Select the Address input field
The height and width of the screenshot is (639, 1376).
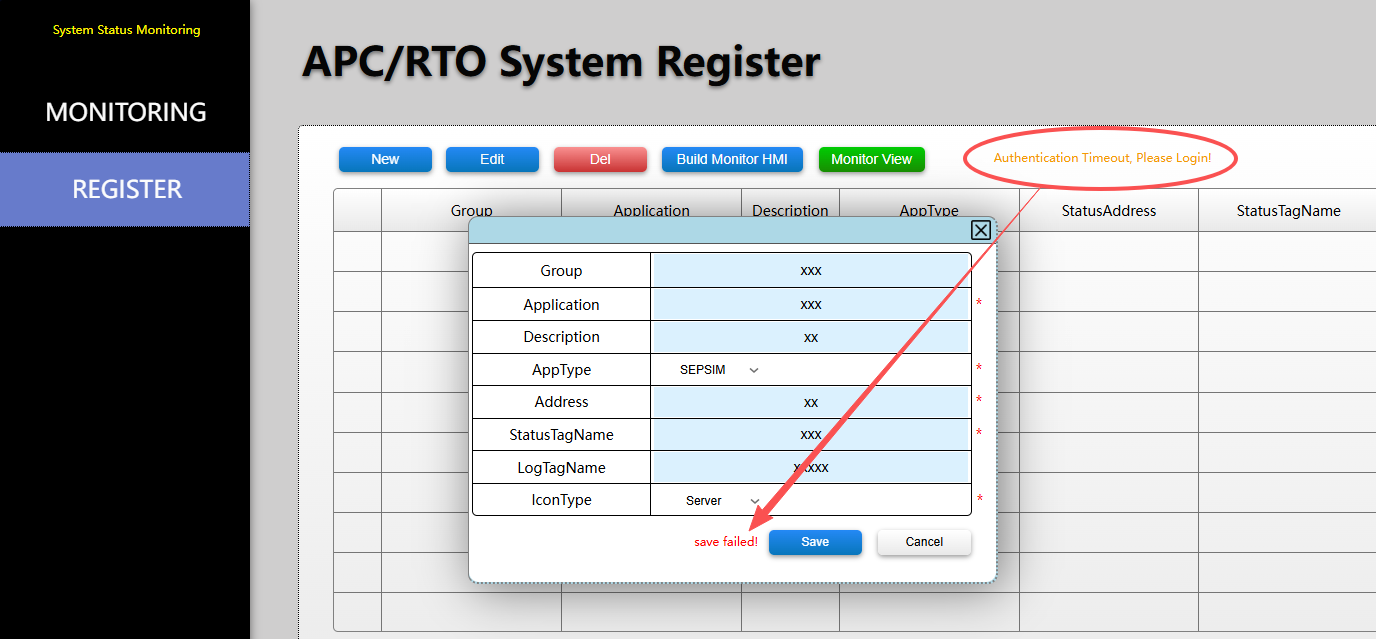810,402
